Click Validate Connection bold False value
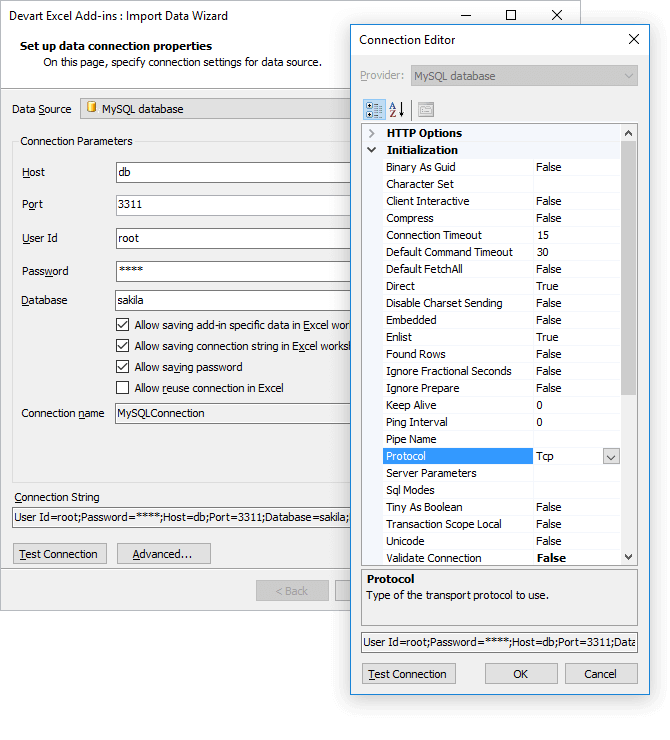This screenshot has height=740, width=670. (577, 558)
